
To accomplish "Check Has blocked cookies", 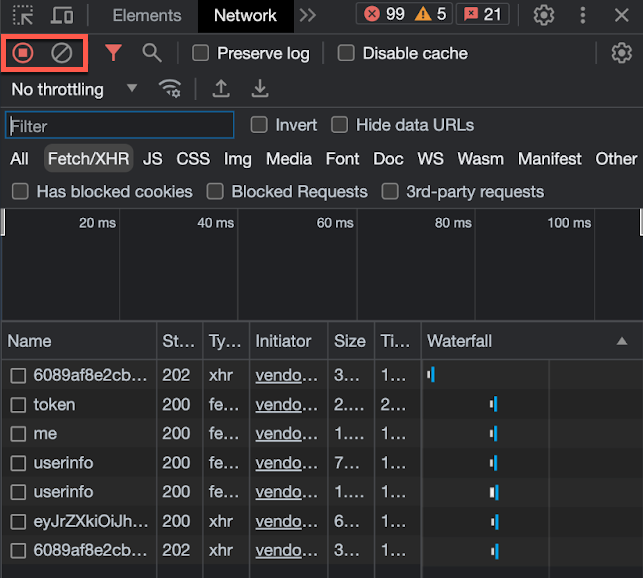I will [20, 192].
